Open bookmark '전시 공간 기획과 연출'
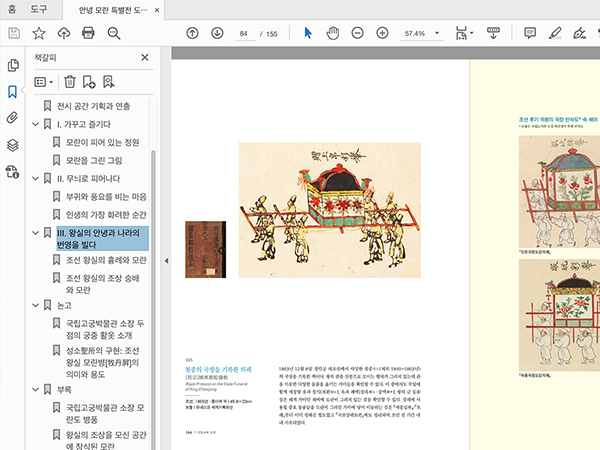 pyautogui.click(x=94, y=106)
